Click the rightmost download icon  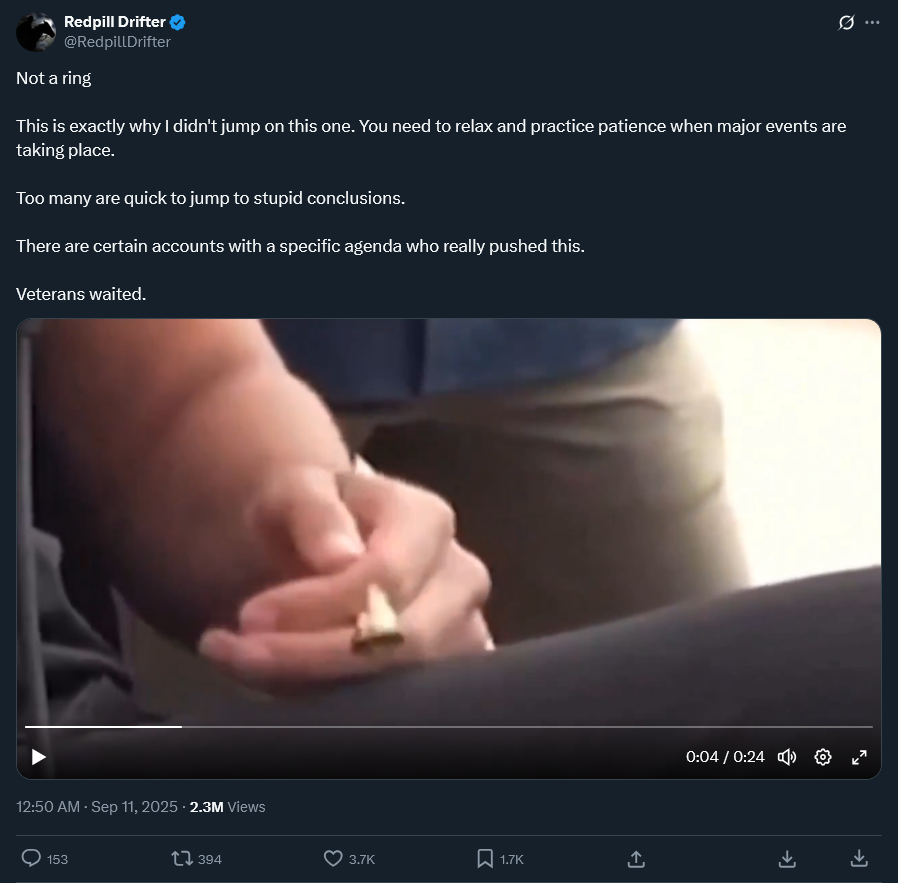(x=859, y=858)
